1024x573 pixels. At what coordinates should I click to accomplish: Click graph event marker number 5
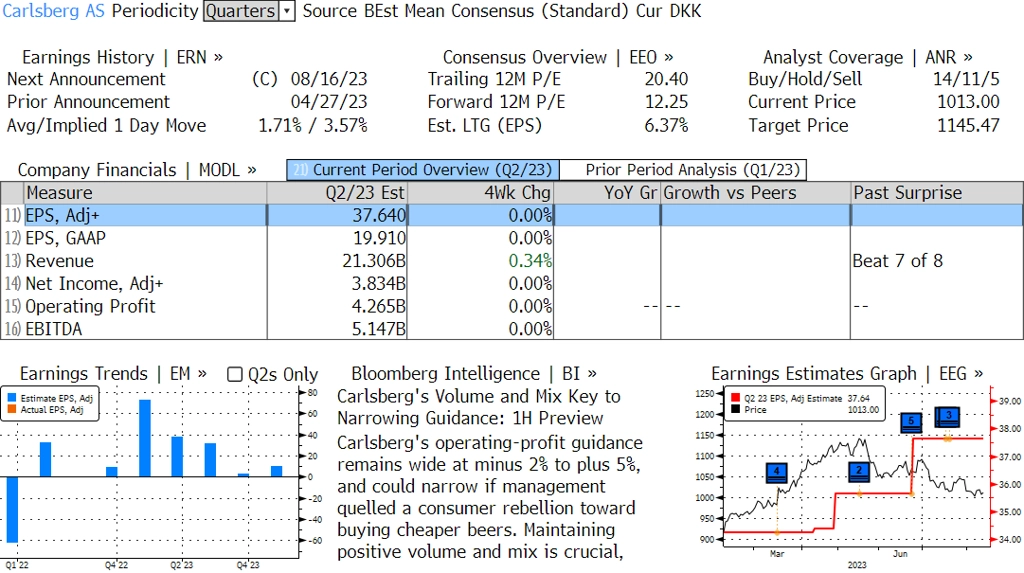pyautogui.click(x=911, y=421)
